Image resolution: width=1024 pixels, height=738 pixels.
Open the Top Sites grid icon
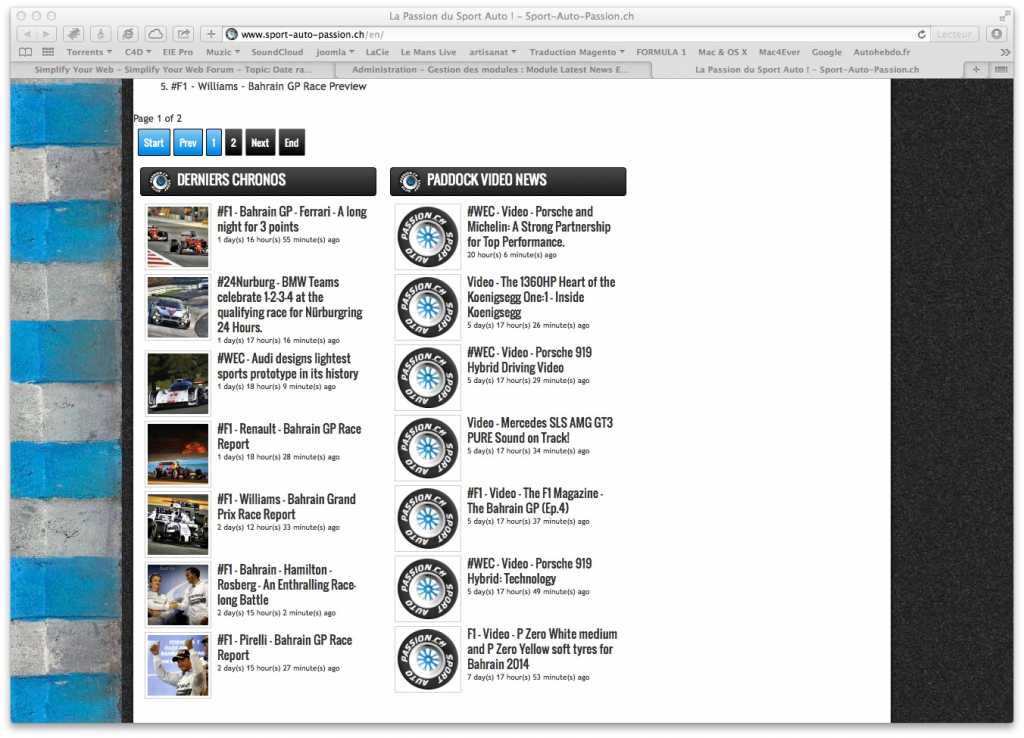pos(47,52)
